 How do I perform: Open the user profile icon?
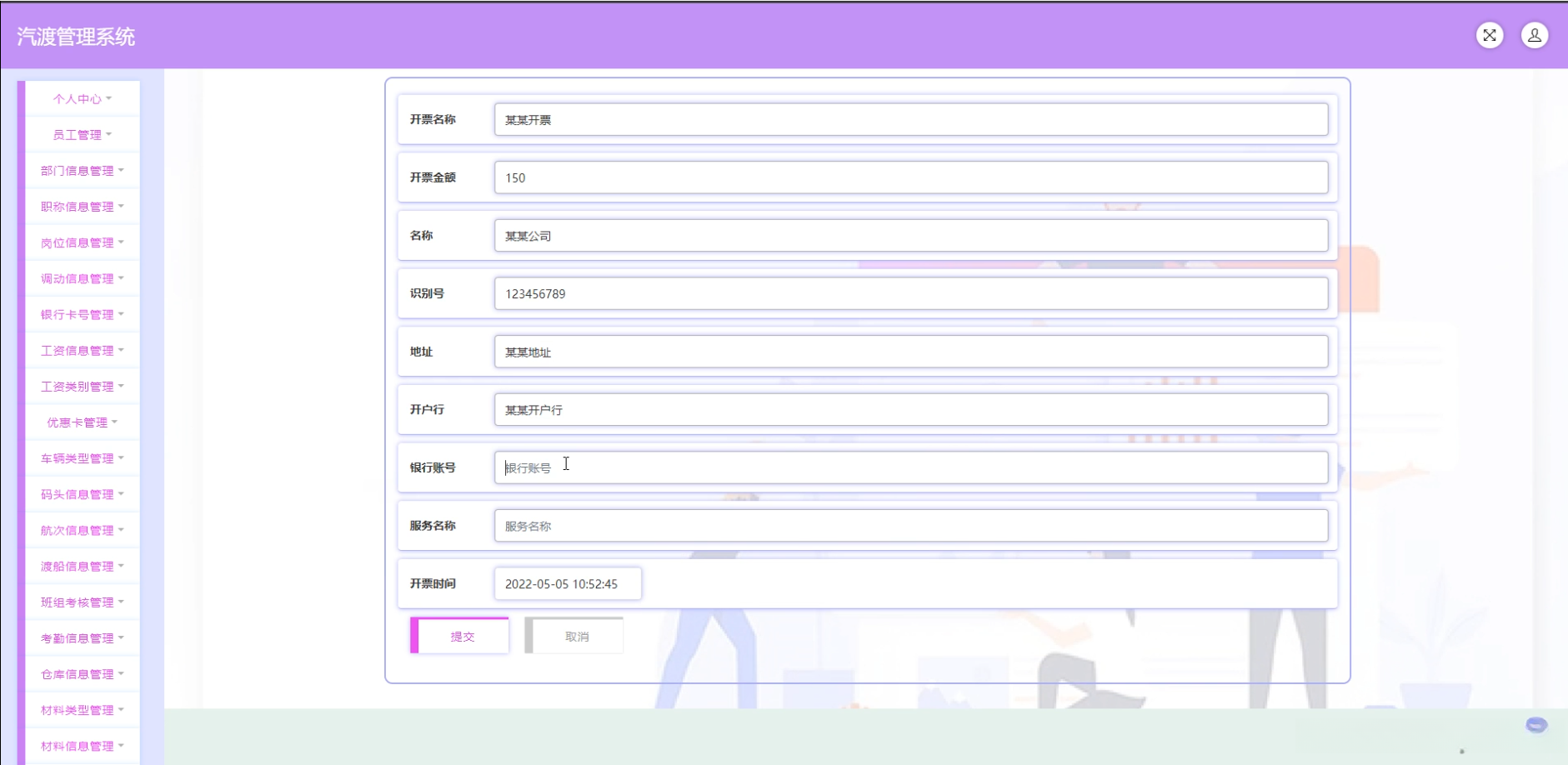pyautogui.click(x=1535, y=35)
